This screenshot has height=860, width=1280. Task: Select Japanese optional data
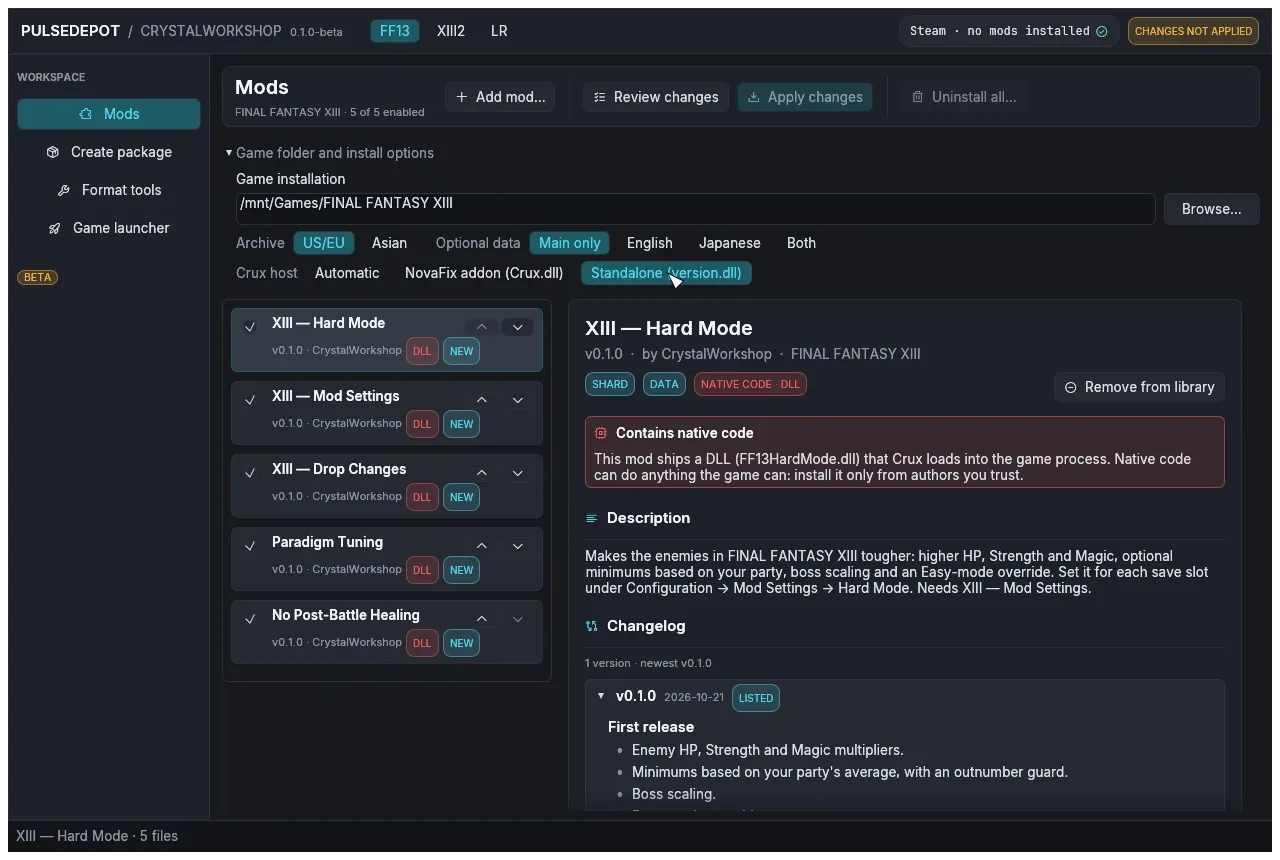pos(730,243)
